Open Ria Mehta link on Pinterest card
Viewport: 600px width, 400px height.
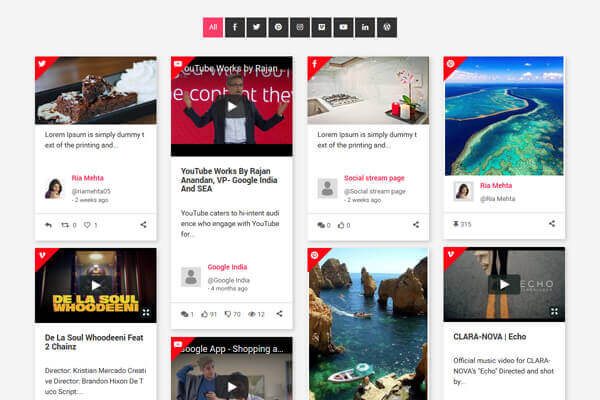[x=496, y=186]
